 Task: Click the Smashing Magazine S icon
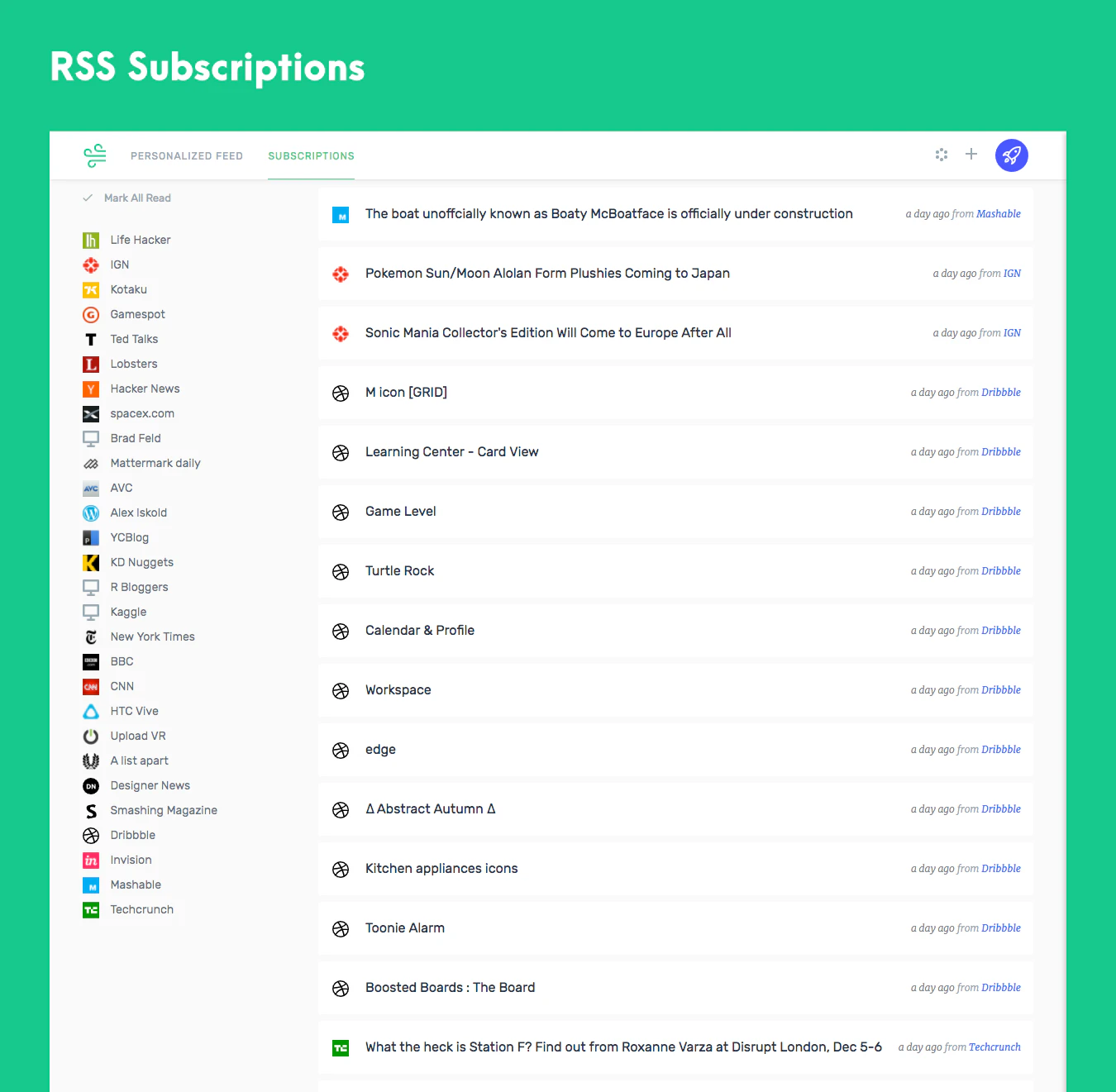(91, 811)
